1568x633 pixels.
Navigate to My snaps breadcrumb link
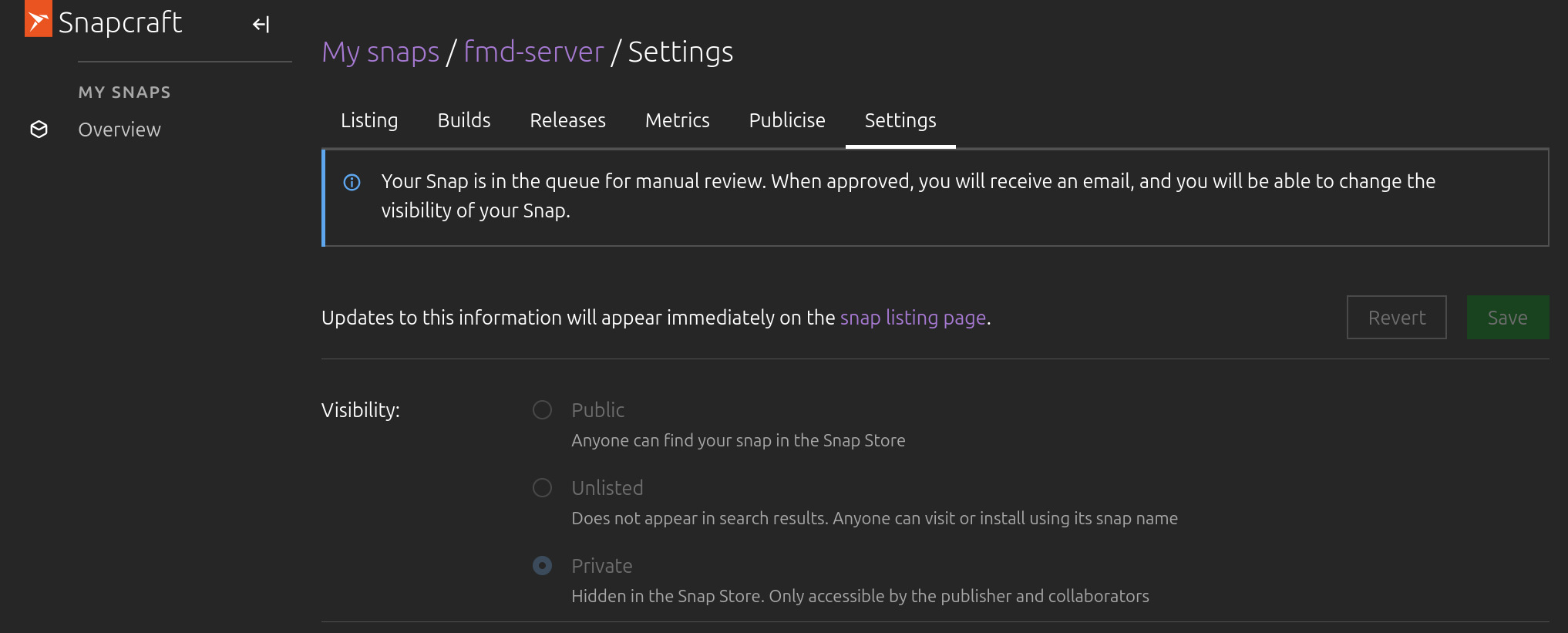tap(380, 52)
